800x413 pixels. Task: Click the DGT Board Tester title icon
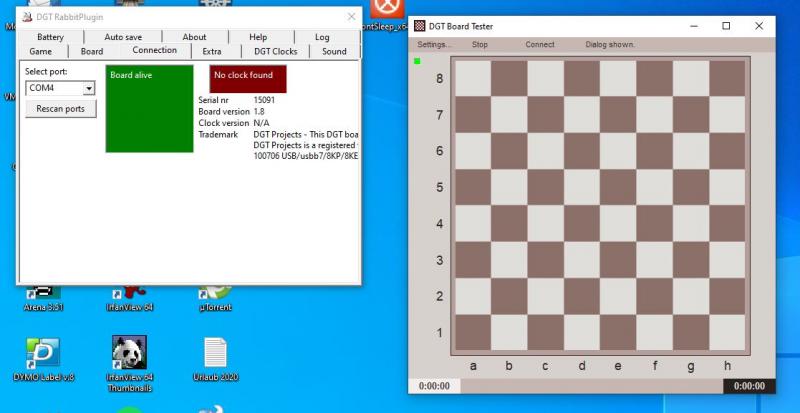(420, 26)
